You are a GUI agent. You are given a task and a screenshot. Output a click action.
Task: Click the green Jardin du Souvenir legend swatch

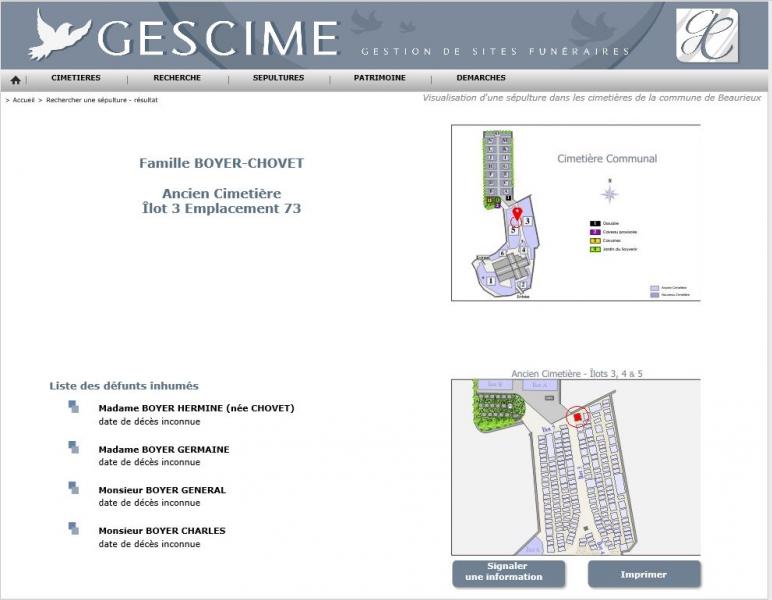[x=595, y=249]
